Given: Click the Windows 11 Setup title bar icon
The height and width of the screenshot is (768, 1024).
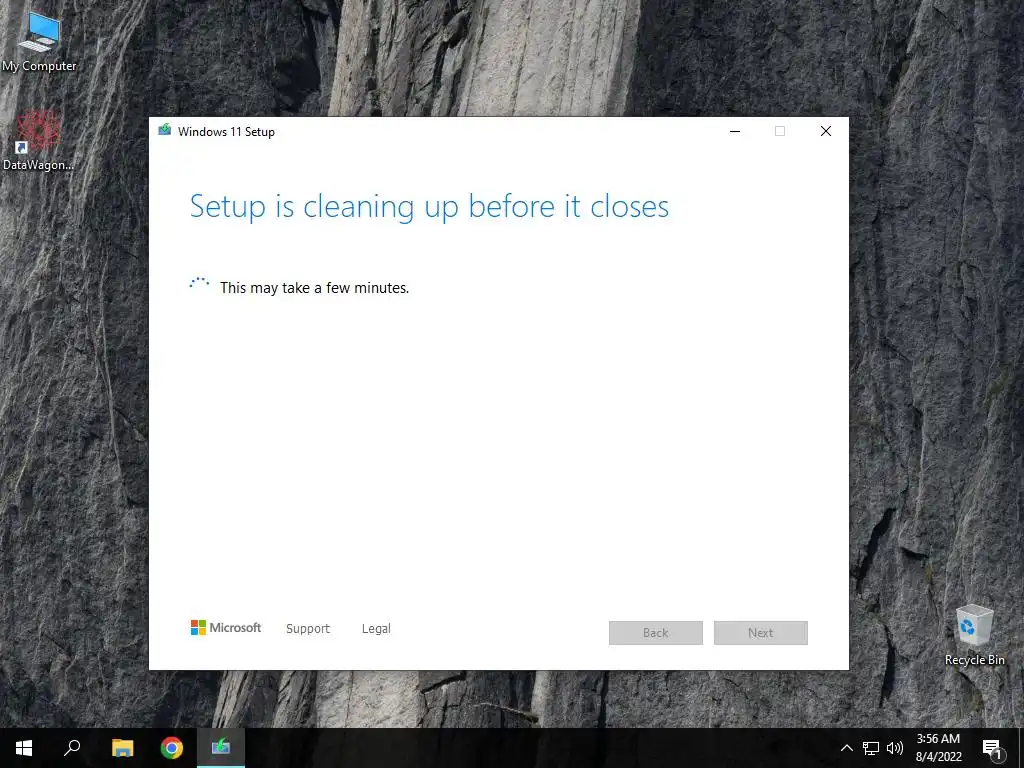Looking at the screenshot, I should pyautogui.click(x=165, y=131).
